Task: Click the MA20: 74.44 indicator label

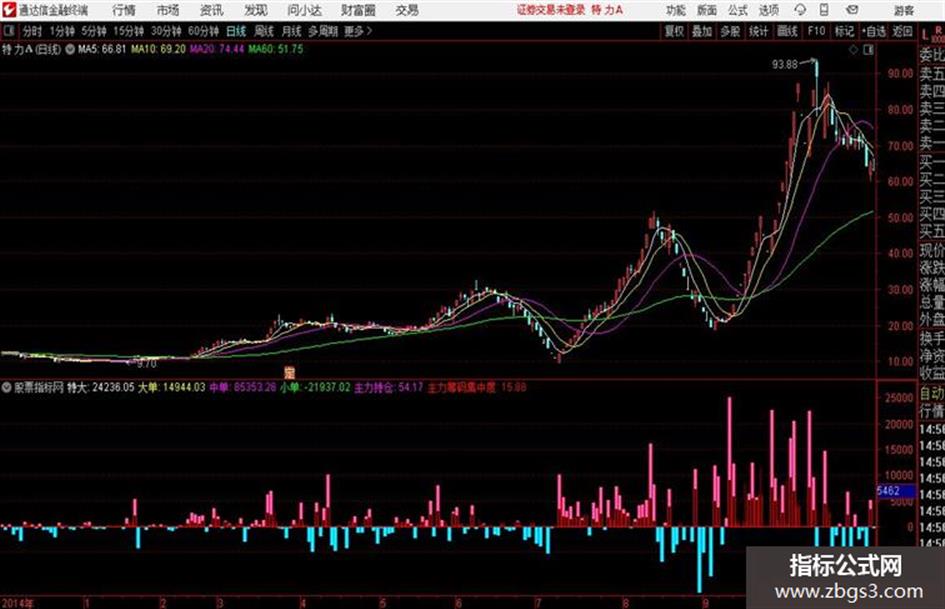Action: coord(217,49)
